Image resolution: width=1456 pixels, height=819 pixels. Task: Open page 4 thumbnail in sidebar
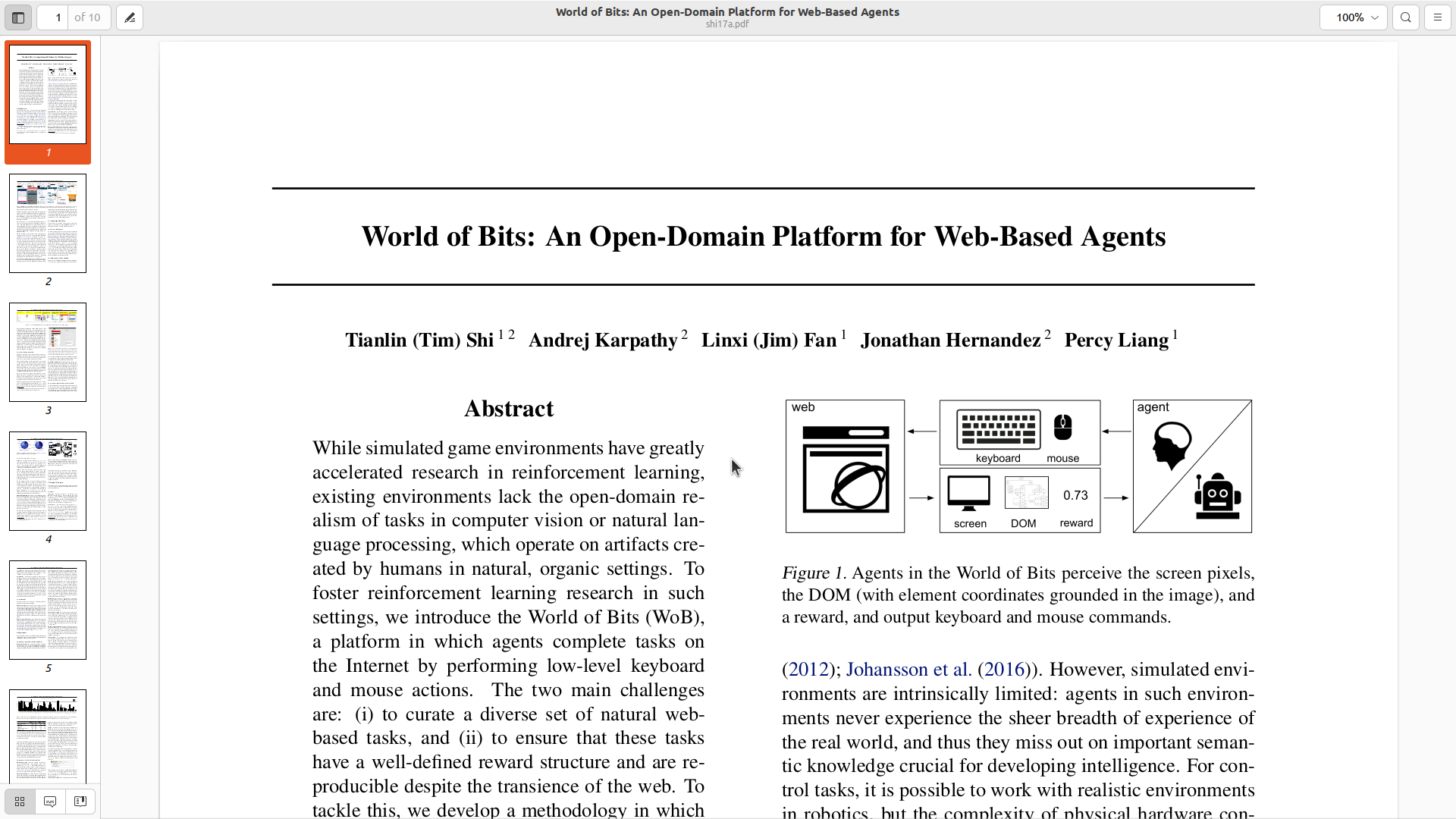coord(48,482)
